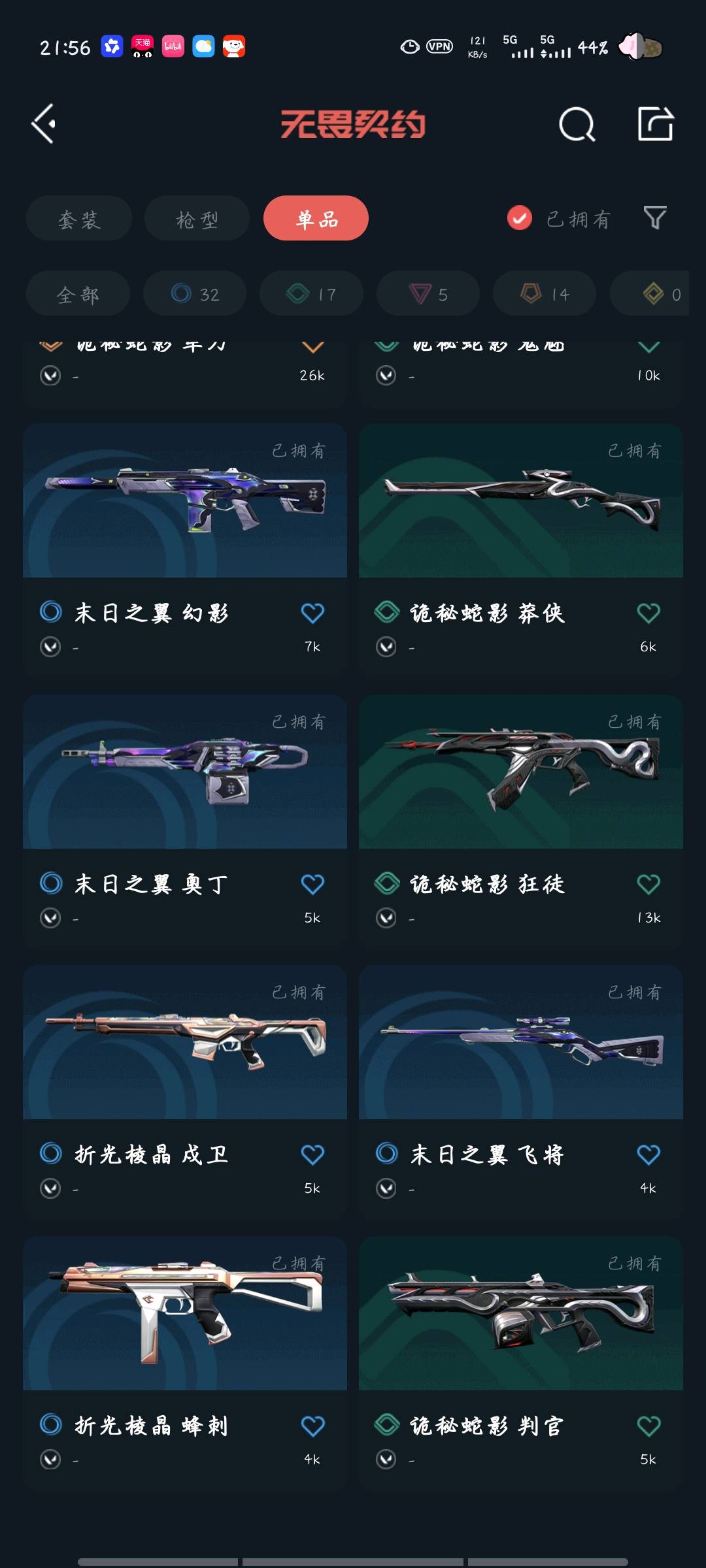Select the 单品 tab
This screenshot has height=1568, width=706.
pos(316,218)
